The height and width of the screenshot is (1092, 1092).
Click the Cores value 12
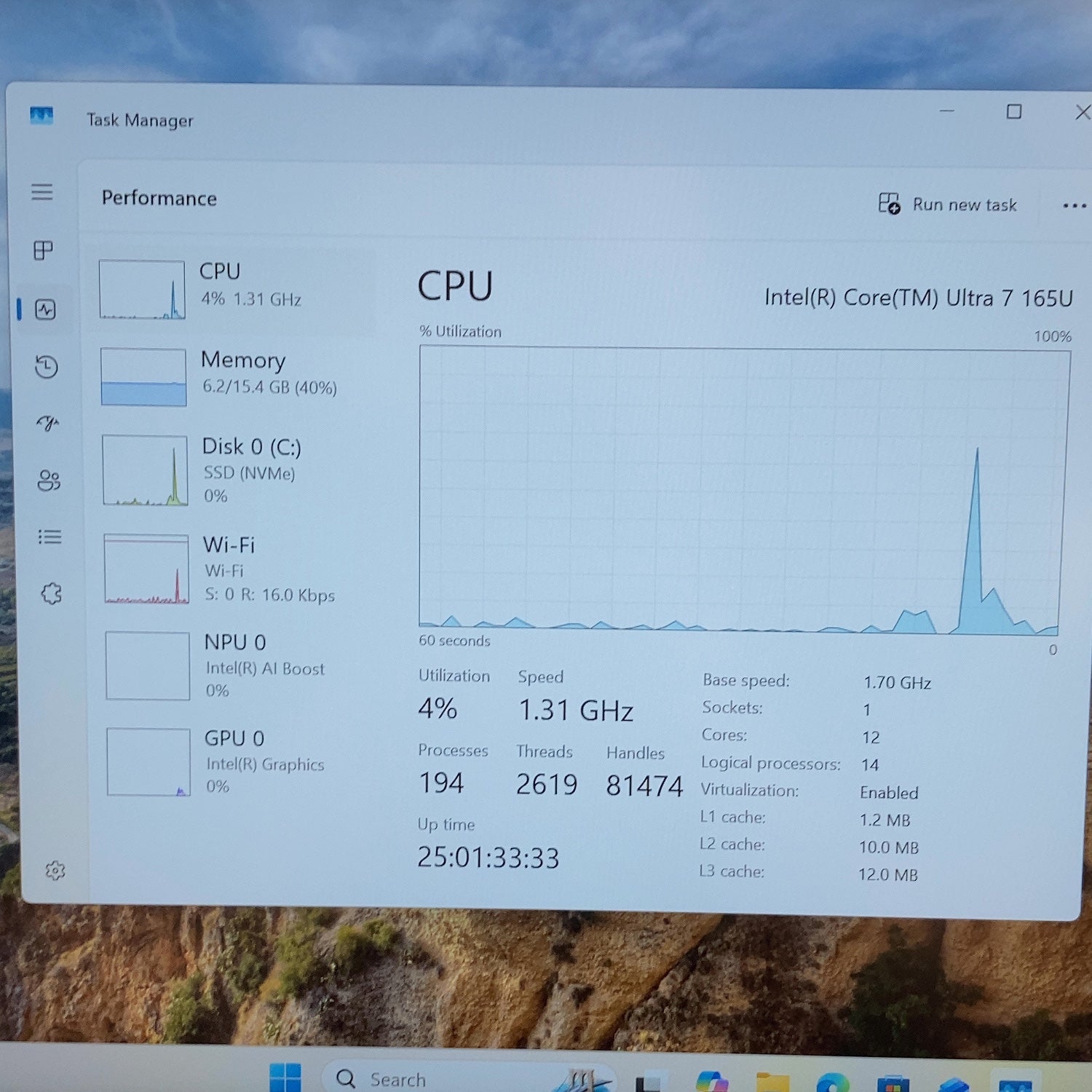pos(871,737)
